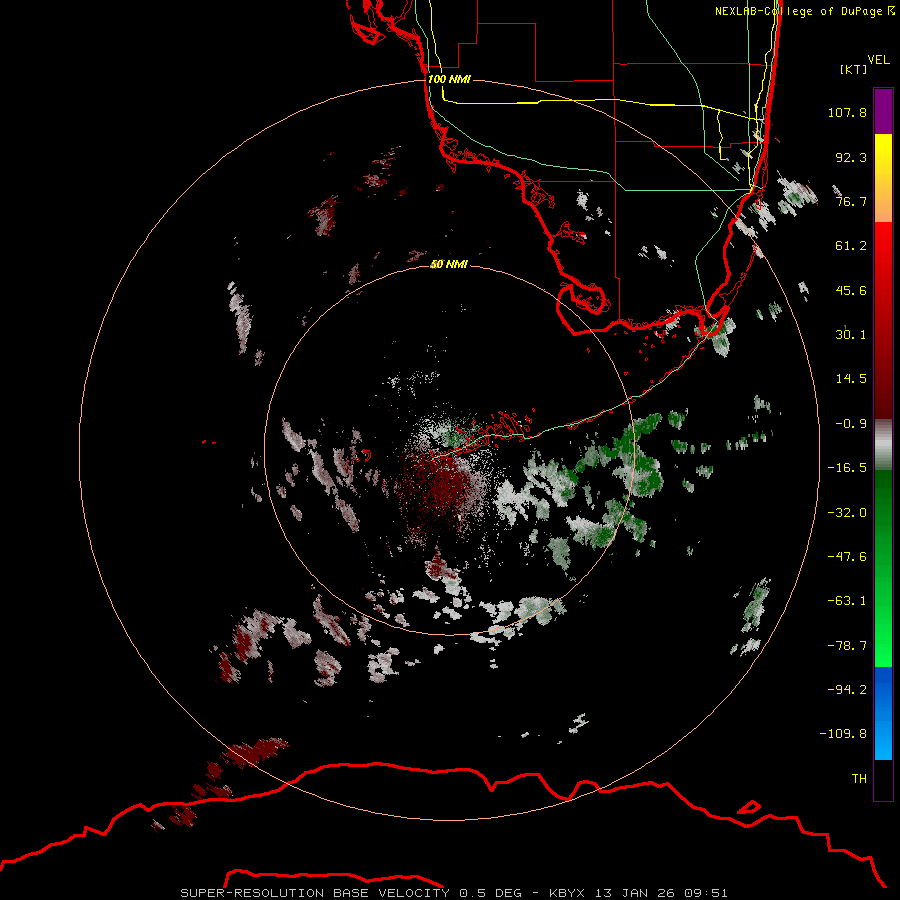The image size is (900, 900).
Task: Click the -109.8 velocity scale value
Action: pos(843,734)
